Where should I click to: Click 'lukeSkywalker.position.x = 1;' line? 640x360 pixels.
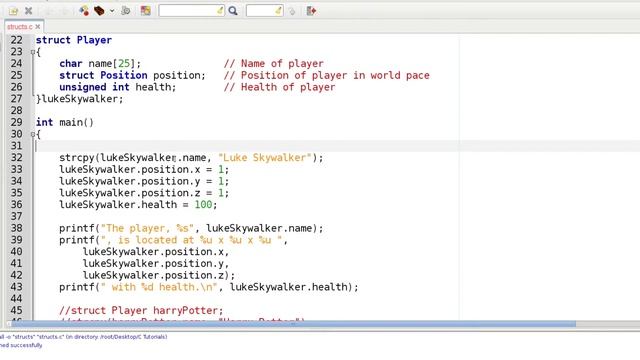[x=144, y=169]
